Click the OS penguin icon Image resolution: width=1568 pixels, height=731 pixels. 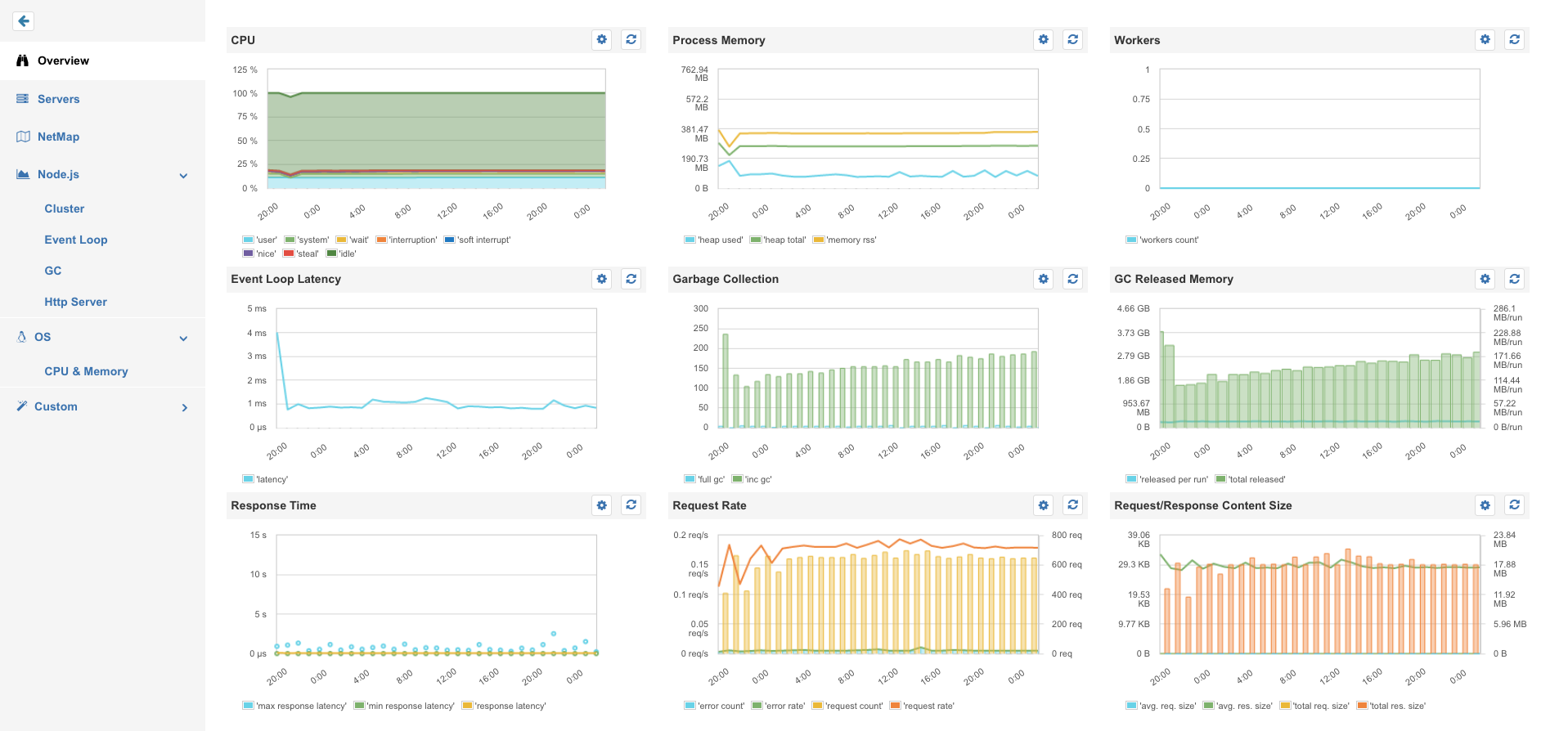[x=21, y=337]
